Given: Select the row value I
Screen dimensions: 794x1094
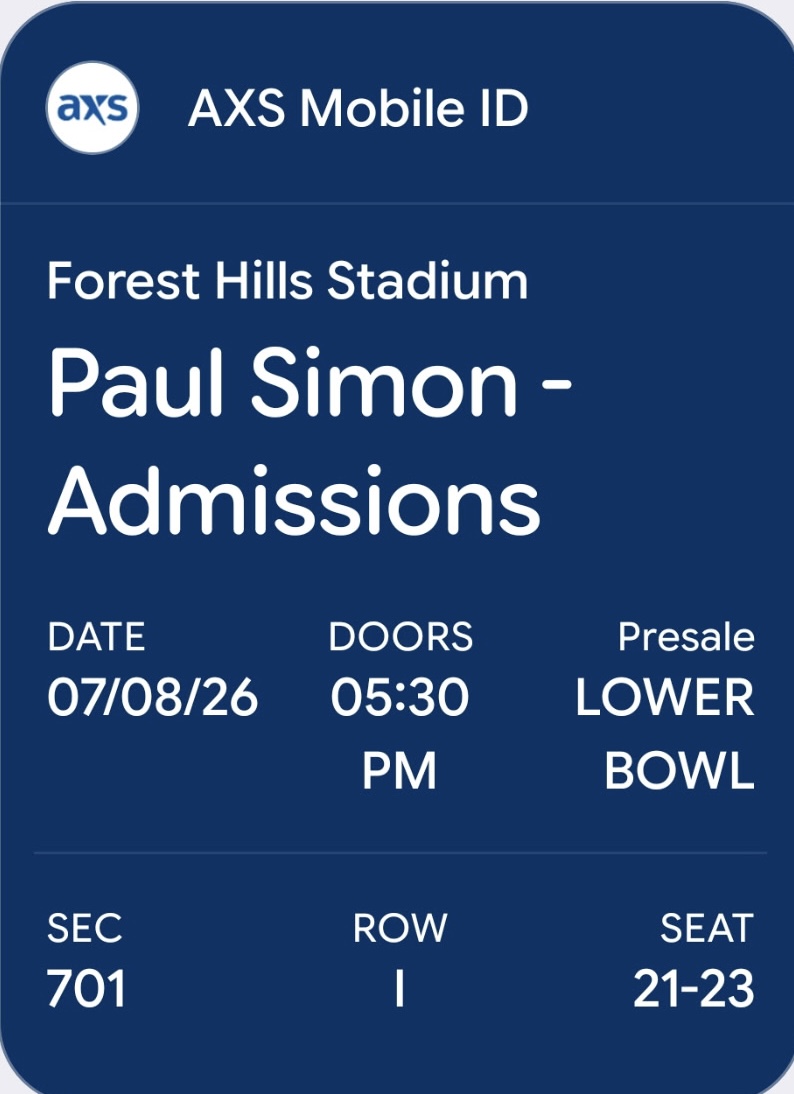Looking at the screenshot, I should (x=400, y=988).
